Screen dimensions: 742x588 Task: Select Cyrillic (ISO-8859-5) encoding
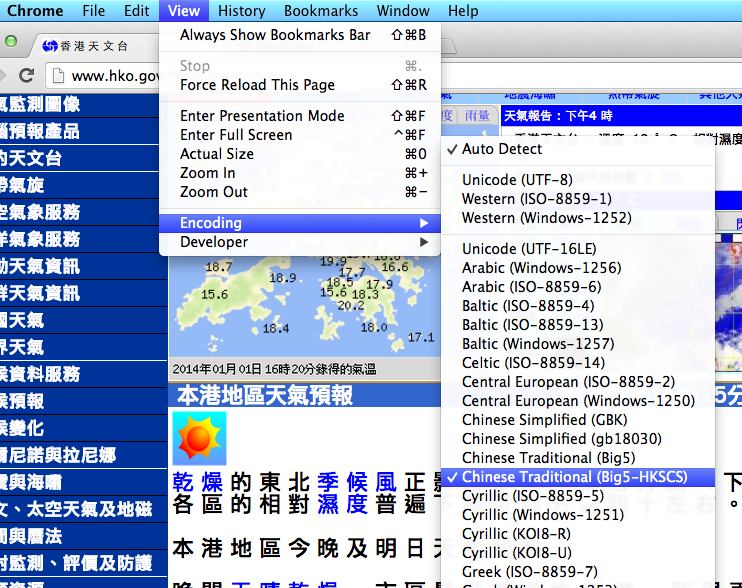click(x=577, y=496)
